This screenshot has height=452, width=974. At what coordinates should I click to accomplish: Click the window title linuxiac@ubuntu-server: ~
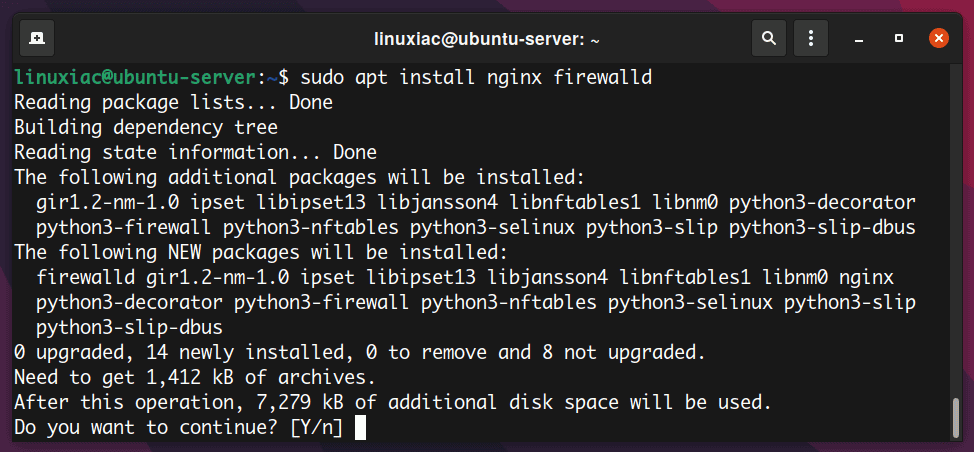click(487, 40)
